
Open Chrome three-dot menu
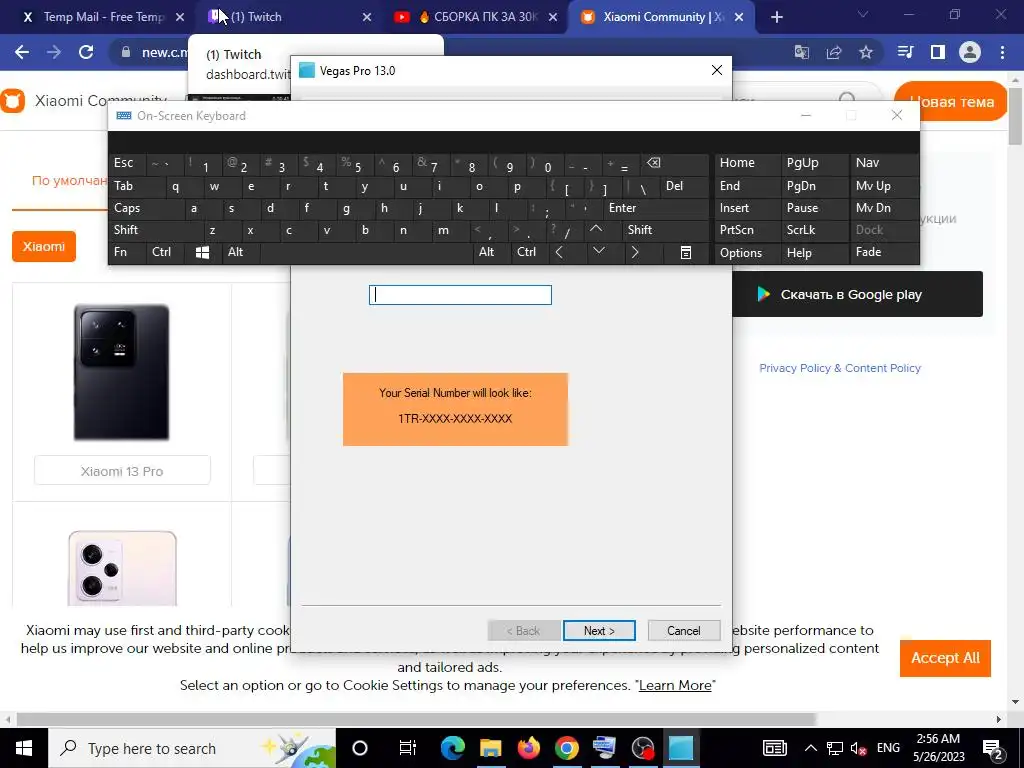point(1002,52)
